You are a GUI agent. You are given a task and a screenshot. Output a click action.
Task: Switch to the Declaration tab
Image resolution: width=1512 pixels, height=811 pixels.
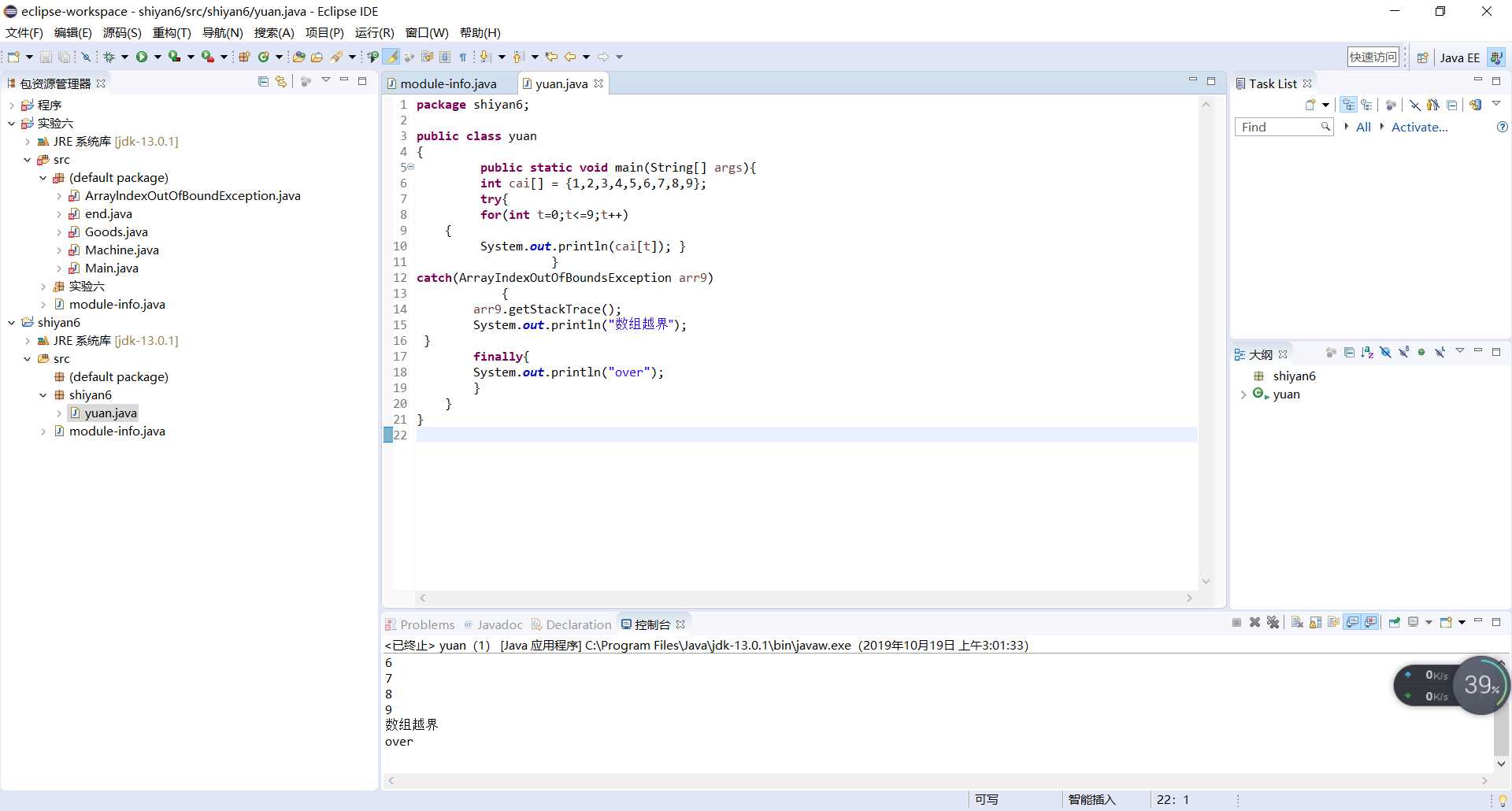[x=572, y=624]
